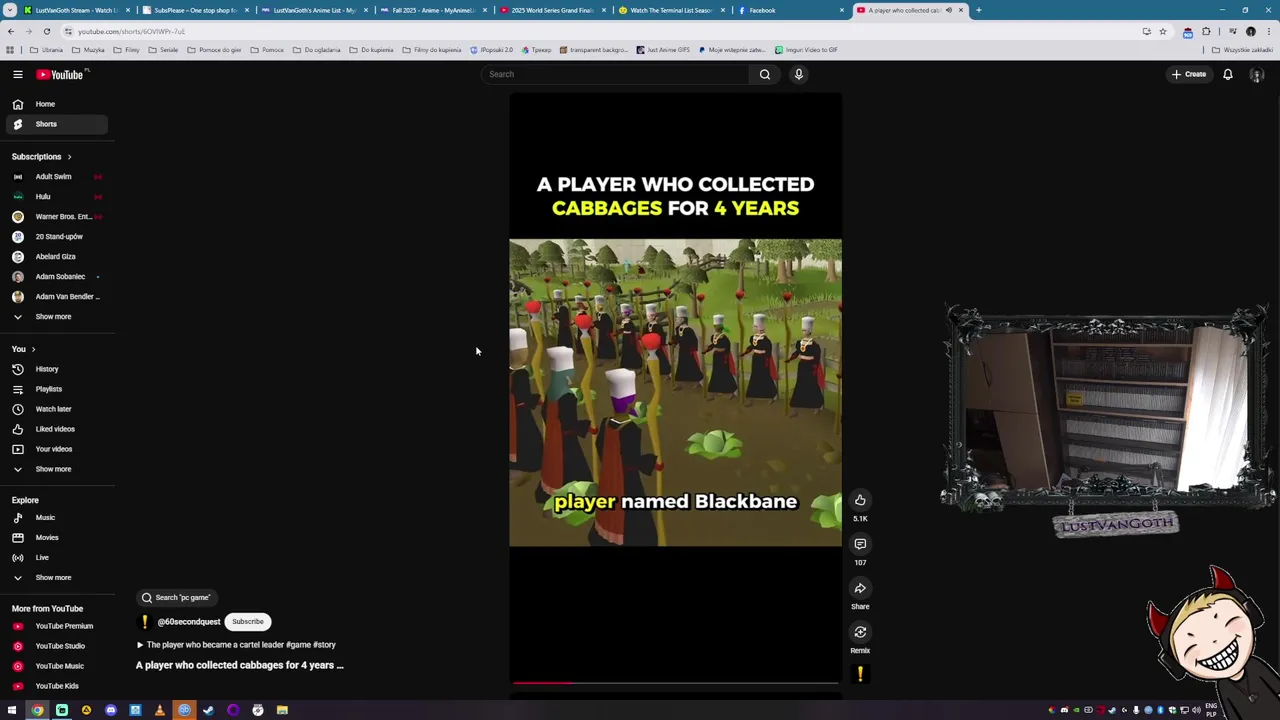Subscribe to @60secondquest
Screen dimensions: 1280x720
click(x=248, y=622)
